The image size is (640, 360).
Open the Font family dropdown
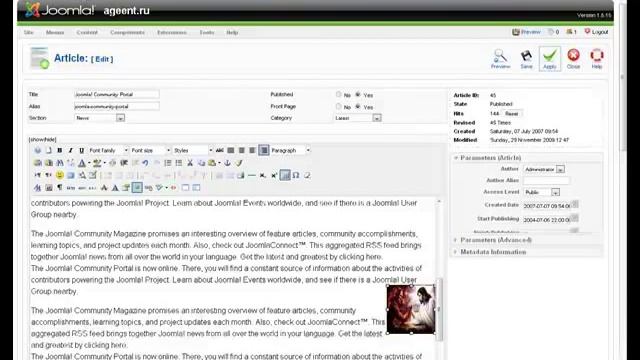pos(108,151)
